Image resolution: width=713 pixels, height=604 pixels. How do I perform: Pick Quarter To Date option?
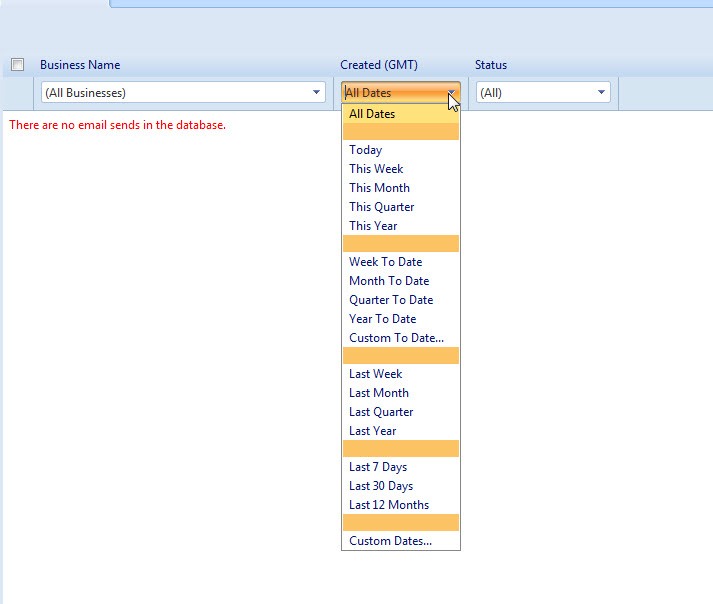391,300
